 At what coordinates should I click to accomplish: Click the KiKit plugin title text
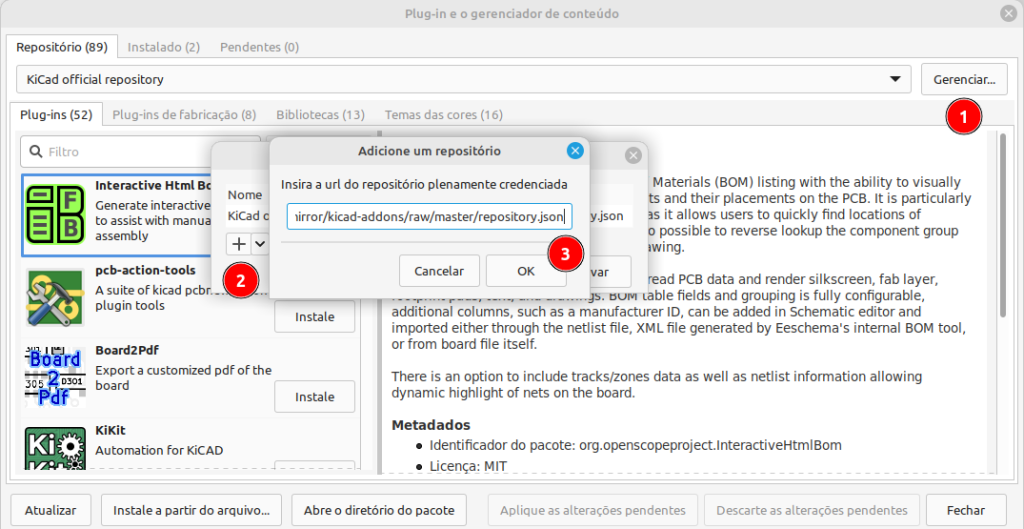(110, 430)
